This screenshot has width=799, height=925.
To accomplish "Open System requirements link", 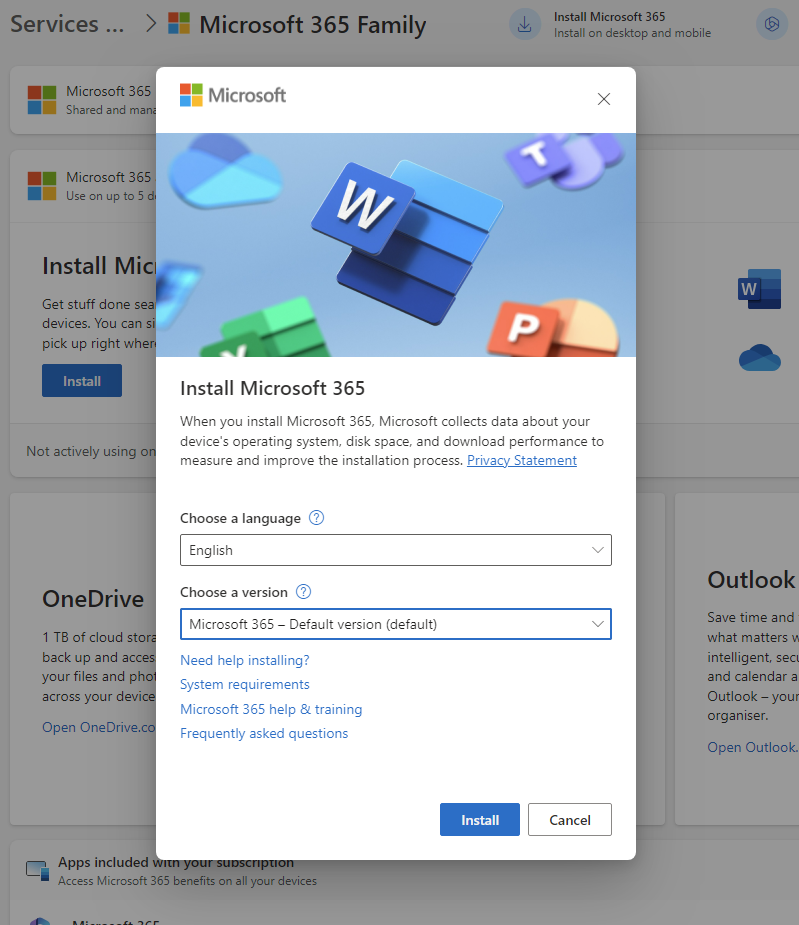I will pyautogui.click(x=244, y=684).
